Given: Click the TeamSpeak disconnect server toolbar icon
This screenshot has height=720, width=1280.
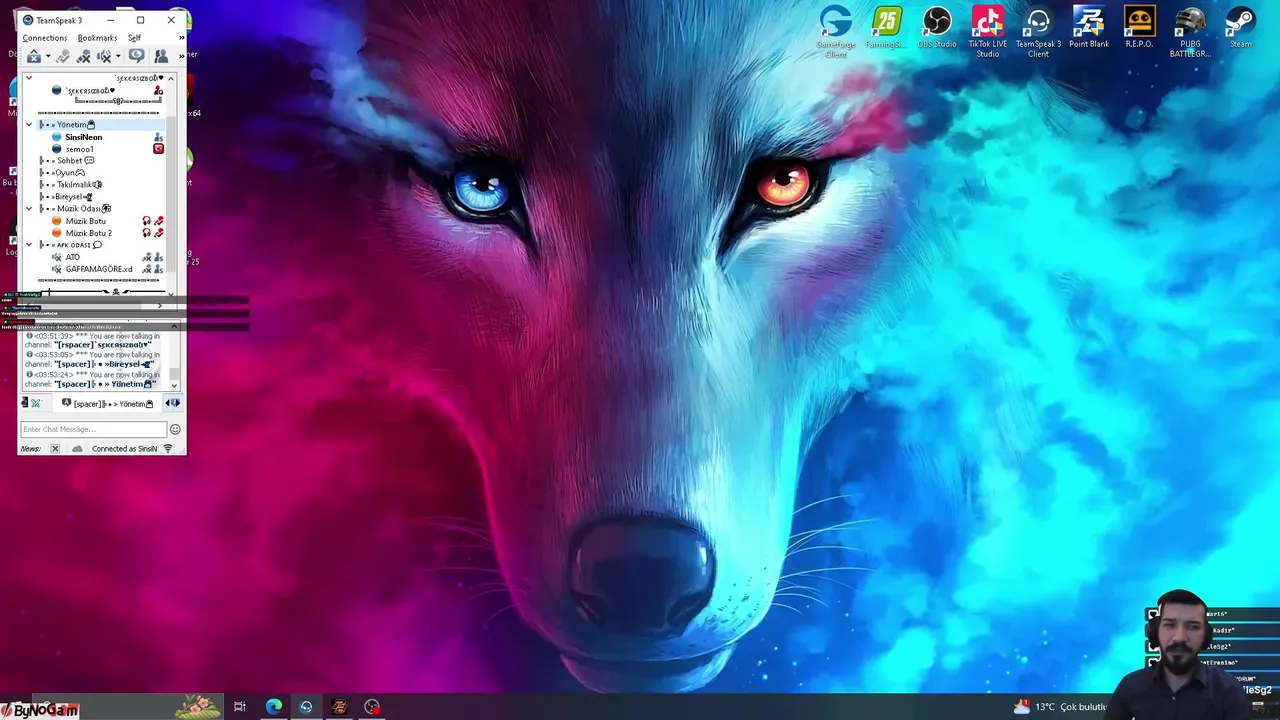Looking at the screenshot, I should 34,57.
